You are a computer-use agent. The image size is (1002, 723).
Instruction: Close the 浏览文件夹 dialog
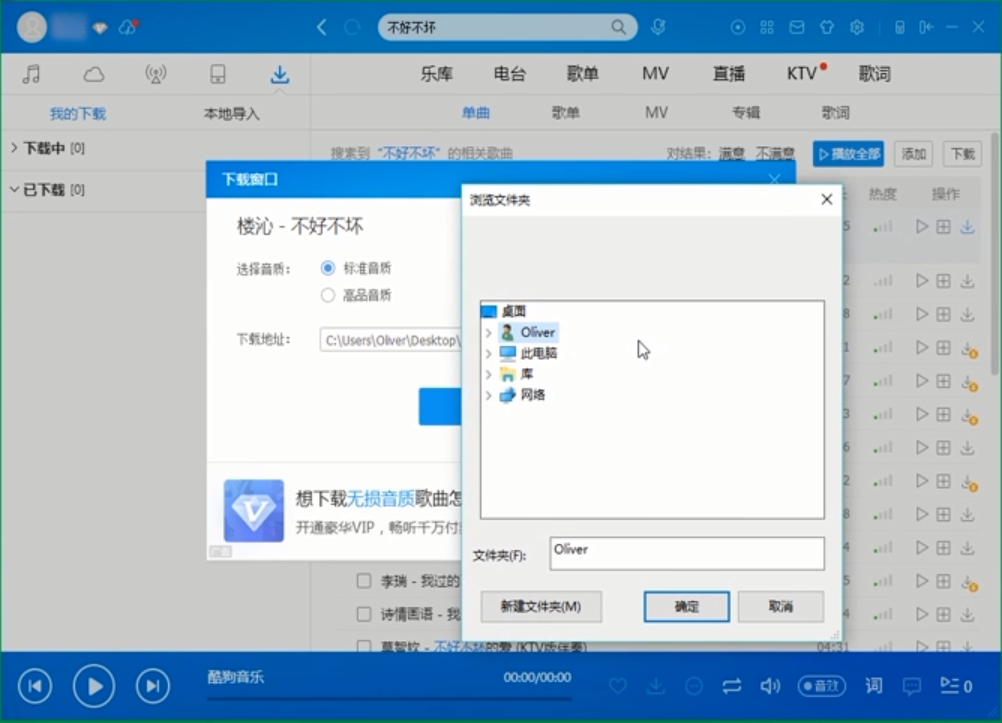[x=826, y=199]
